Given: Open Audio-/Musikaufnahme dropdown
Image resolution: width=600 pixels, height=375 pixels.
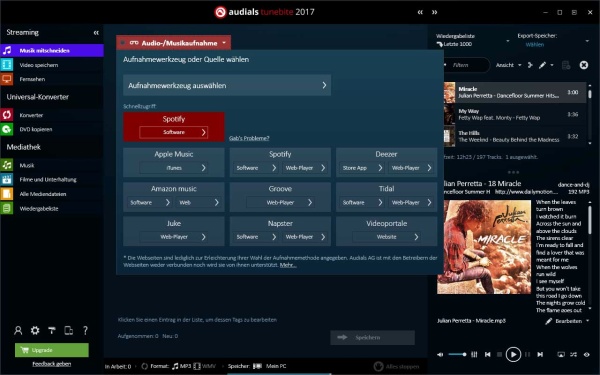Looking at the screenshot, I should [x=174, y=42].
